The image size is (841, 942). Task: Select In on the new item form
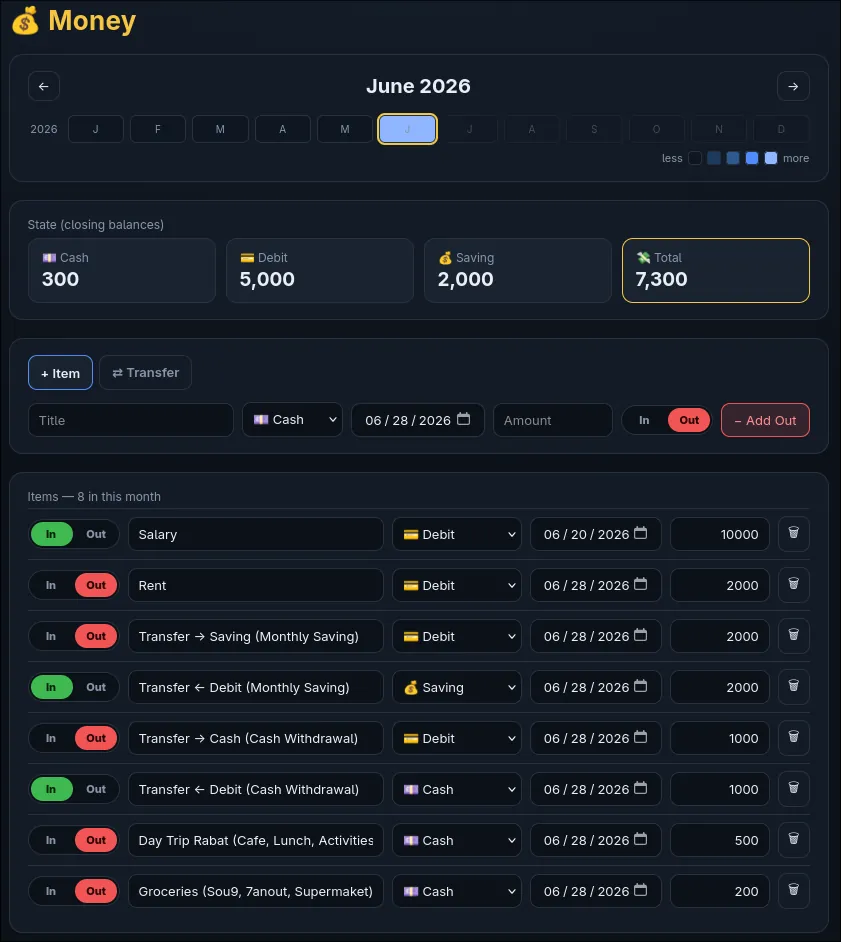pos(644,421)
